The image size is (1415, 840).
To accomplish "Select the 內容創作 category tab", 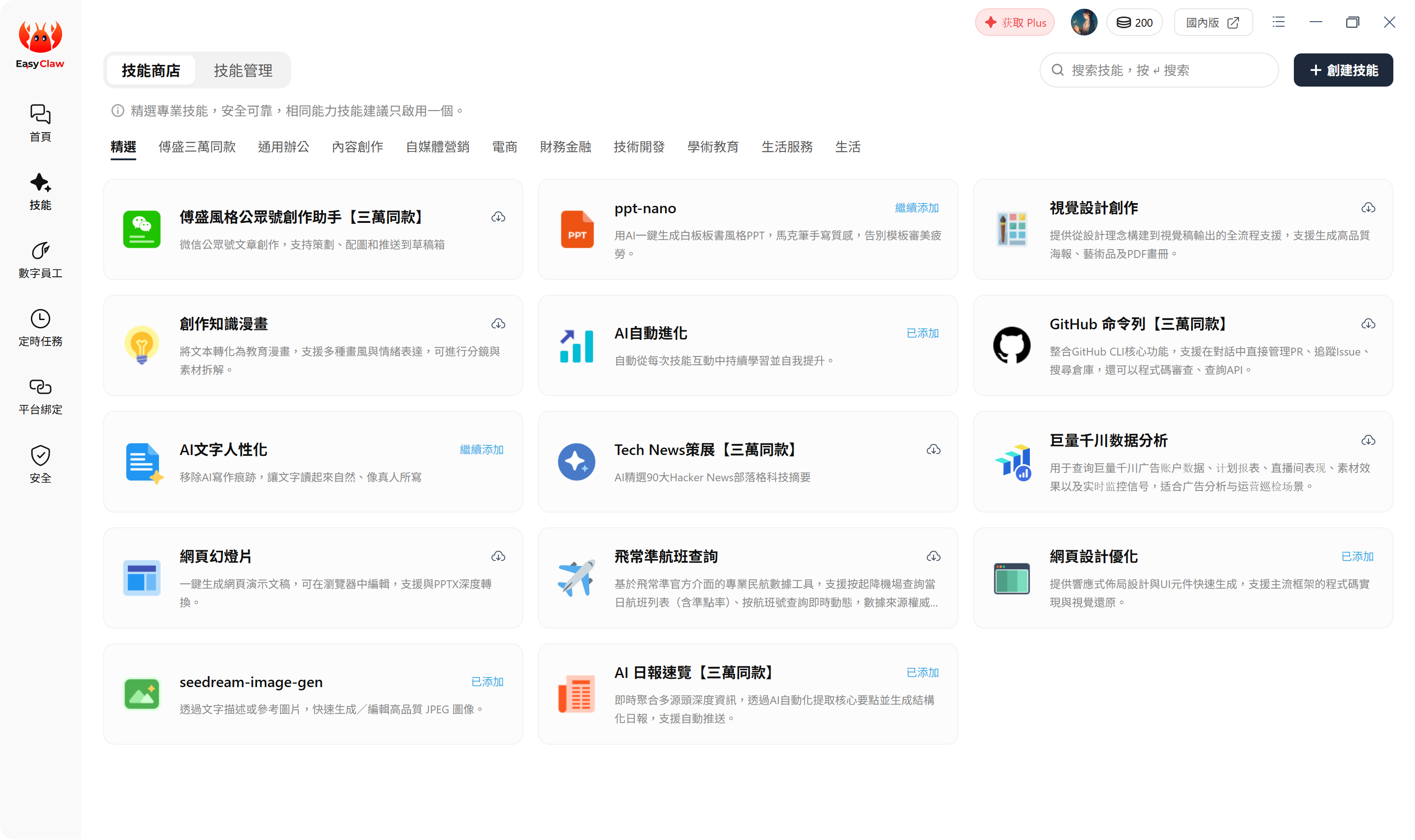I will click(x=357, y=146).
